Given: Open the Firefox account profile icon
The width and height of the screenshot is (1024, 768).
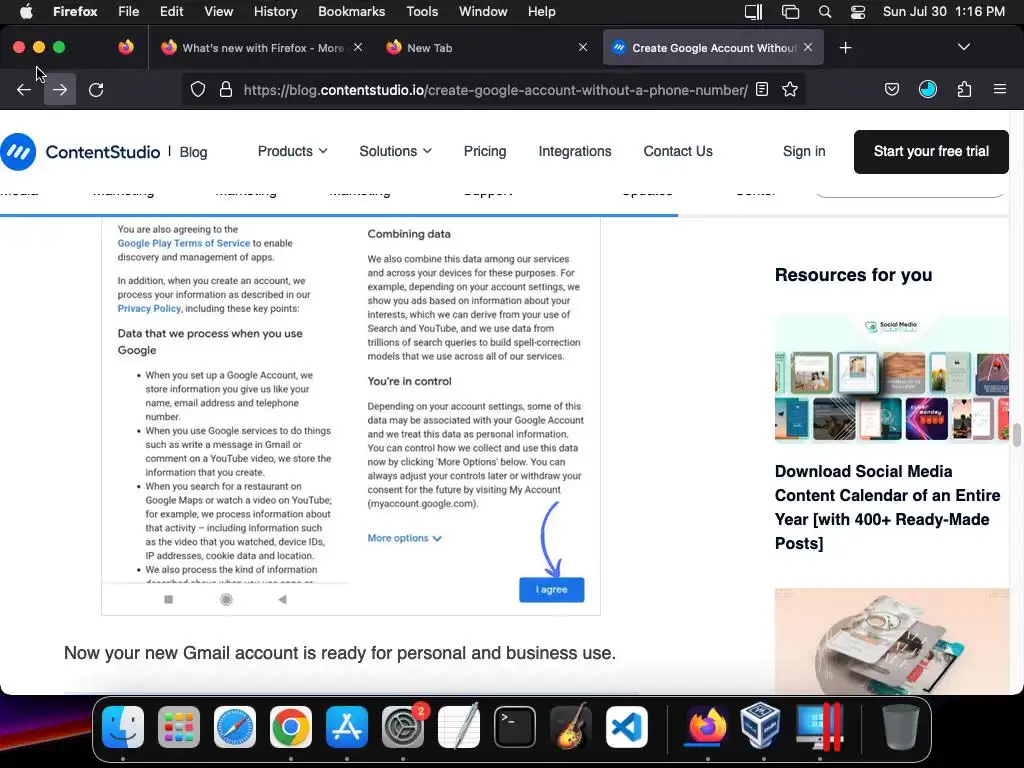Looking at the screenshot, I should (x=927, y=89).
